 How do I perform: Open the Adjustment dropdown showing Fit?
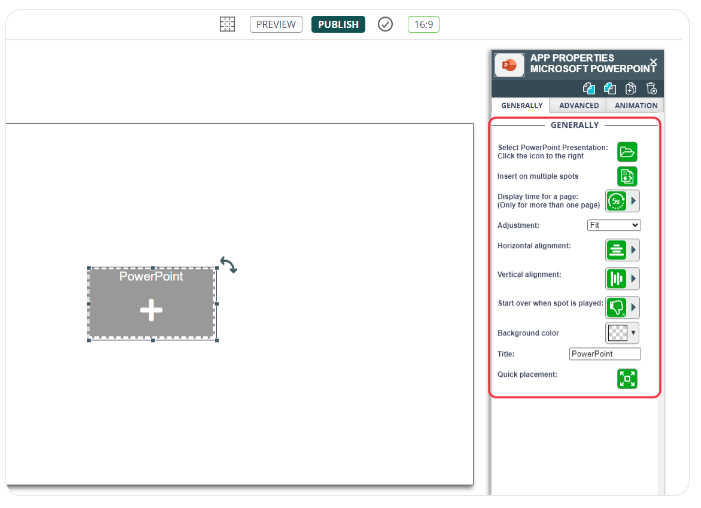tap(613, 225)
